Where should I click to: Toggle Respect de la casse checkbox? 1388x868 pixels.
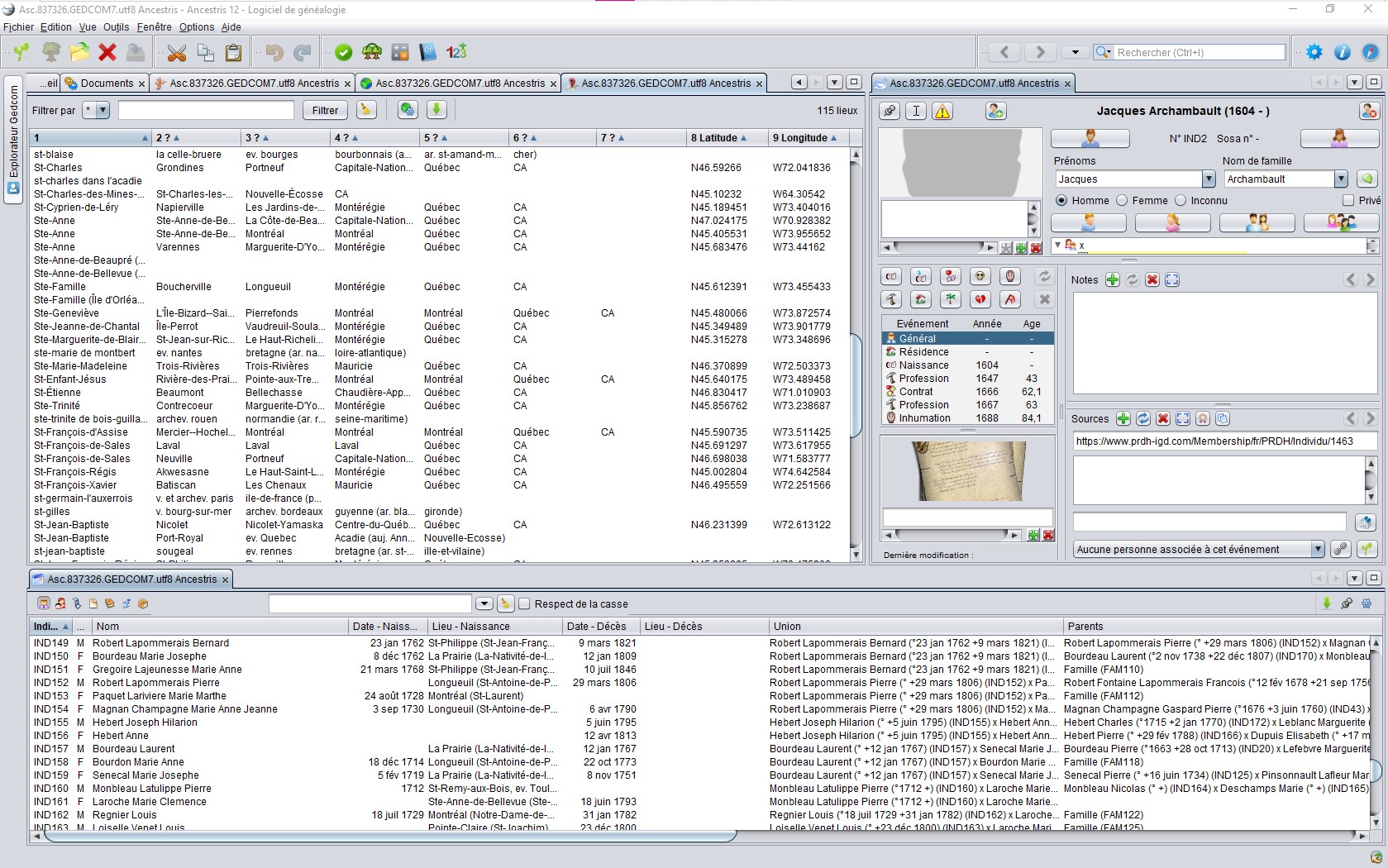point(524,604)
